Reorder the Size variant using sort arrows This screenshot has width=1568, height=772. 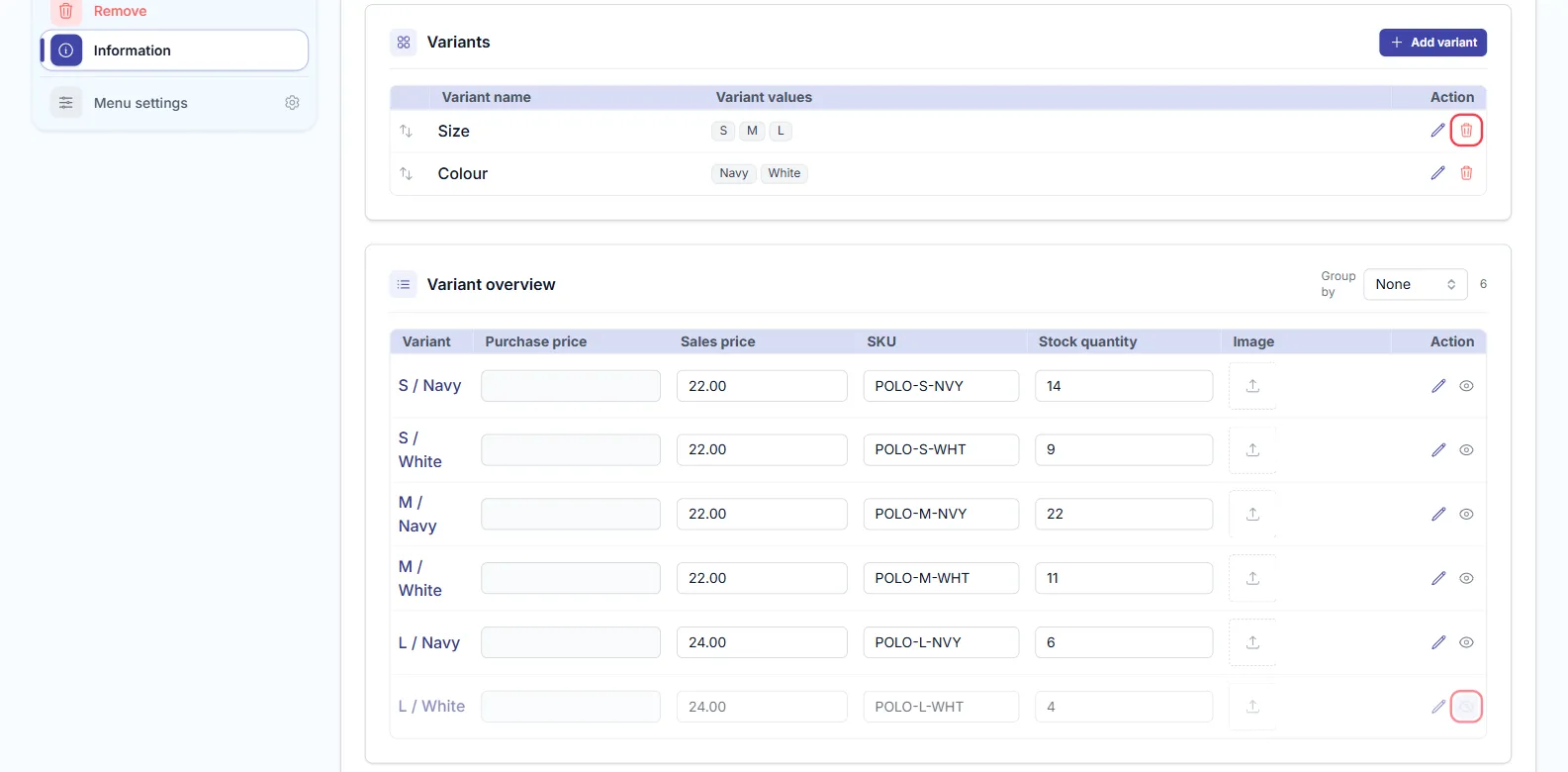tap(406, 131)
